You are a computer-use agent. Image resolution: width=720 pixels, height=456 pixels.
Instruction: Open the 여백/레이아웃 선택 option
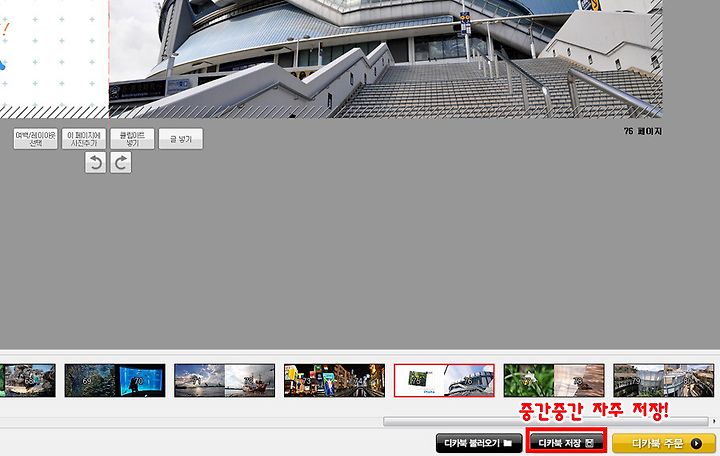(35, 139)
